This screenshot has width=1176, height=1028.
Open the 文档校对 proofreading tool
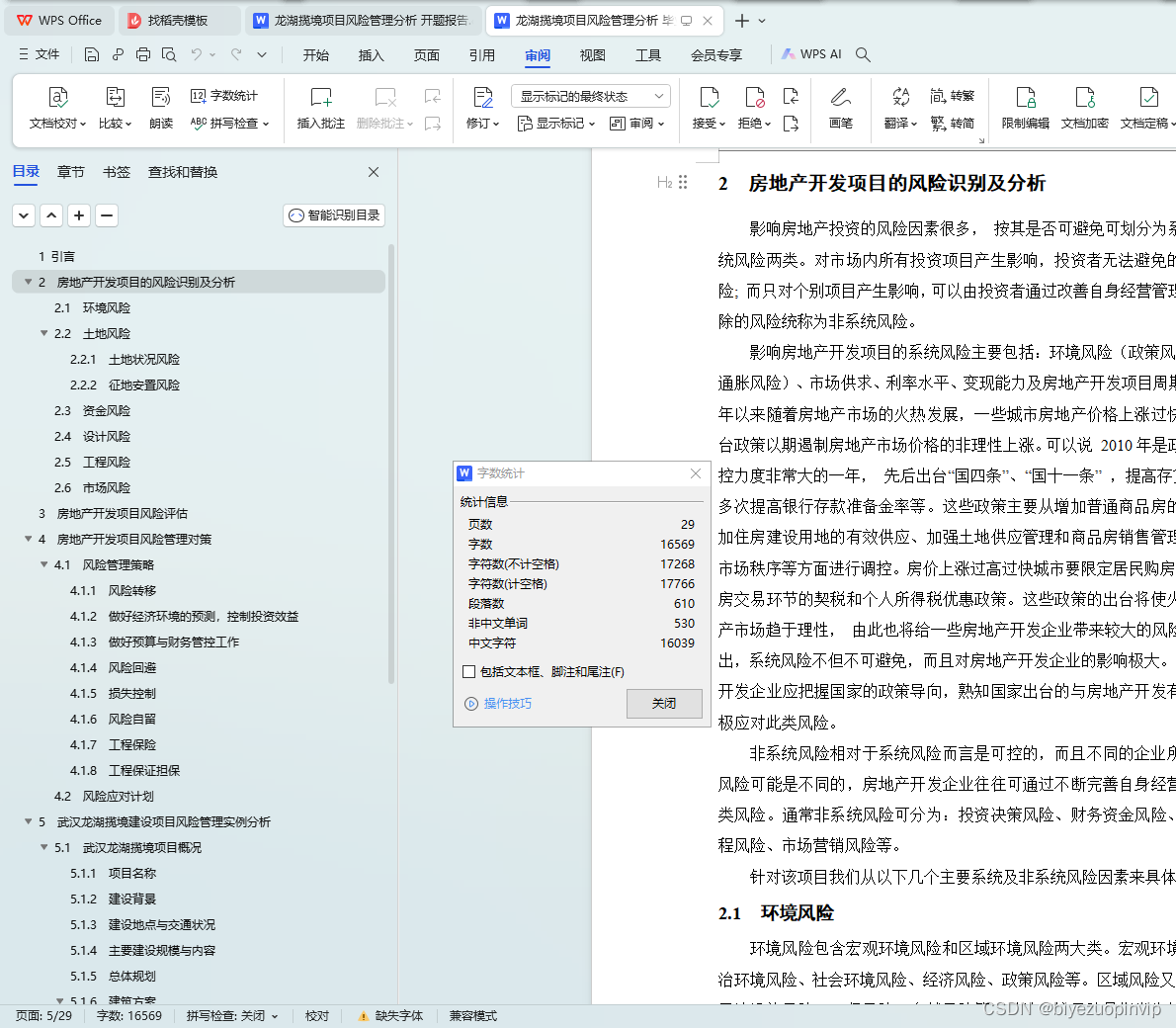(57, 108)
